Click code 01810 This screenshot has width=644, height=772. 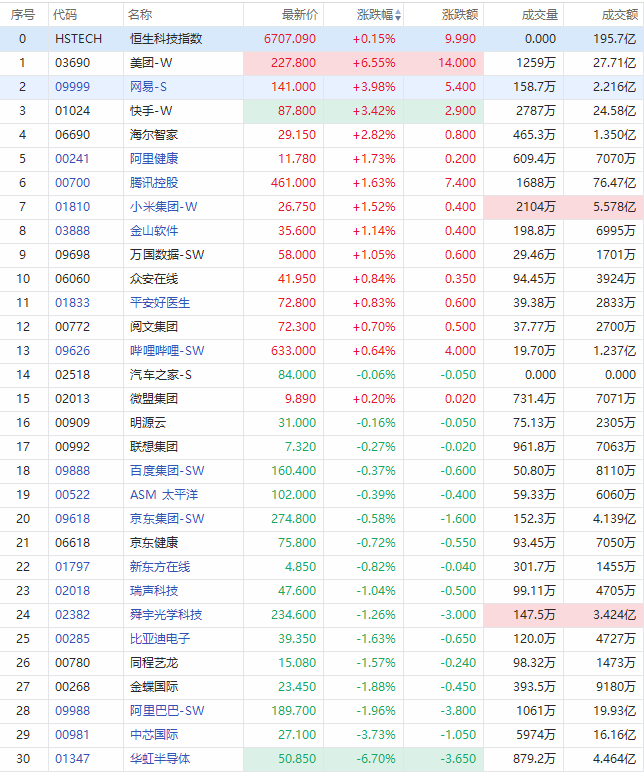(x=72, y=207)
